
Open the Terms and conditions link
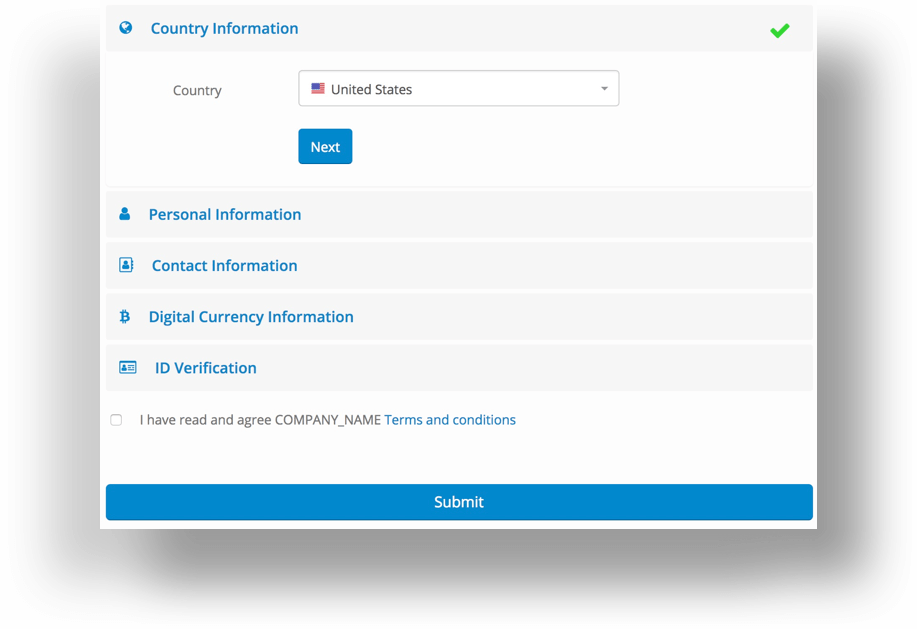[450, 420]
